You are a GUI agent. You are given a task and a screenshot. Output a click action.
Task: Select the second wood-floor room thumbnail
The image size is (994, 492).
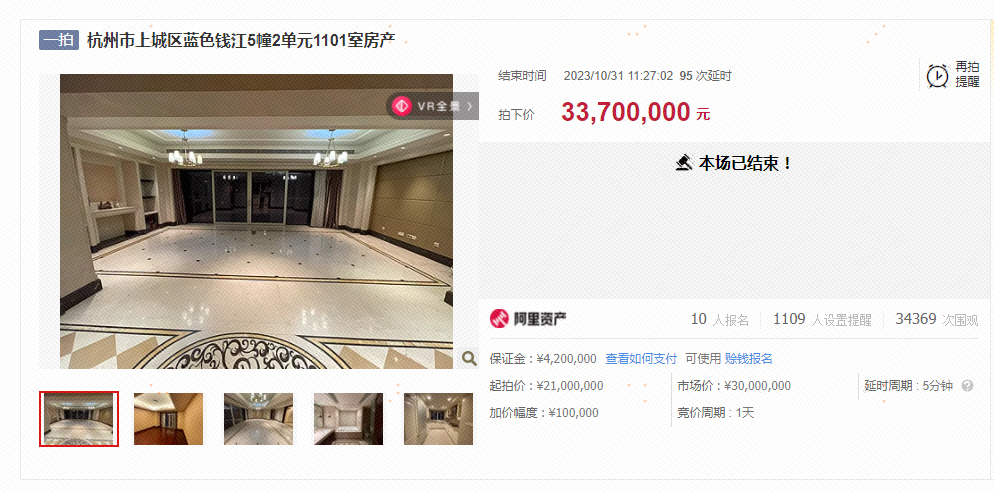pyautogui.click(x=169, y=418)
